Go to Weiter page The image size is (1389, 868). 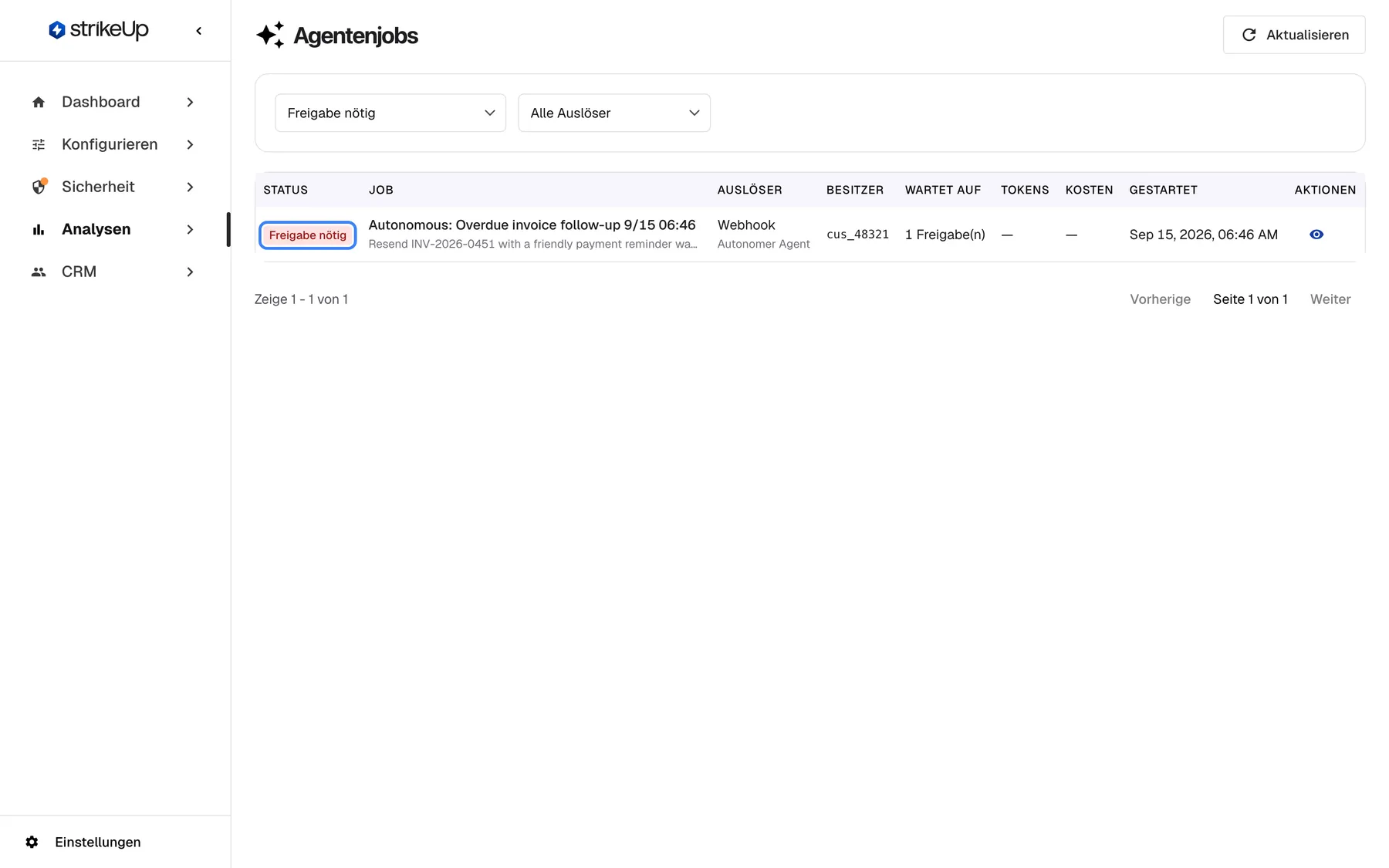[x=1330, y=299]
